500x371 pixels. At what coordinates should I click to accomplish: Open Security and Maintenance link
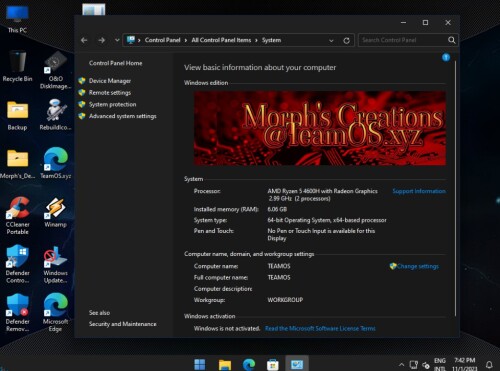[122, 324]
